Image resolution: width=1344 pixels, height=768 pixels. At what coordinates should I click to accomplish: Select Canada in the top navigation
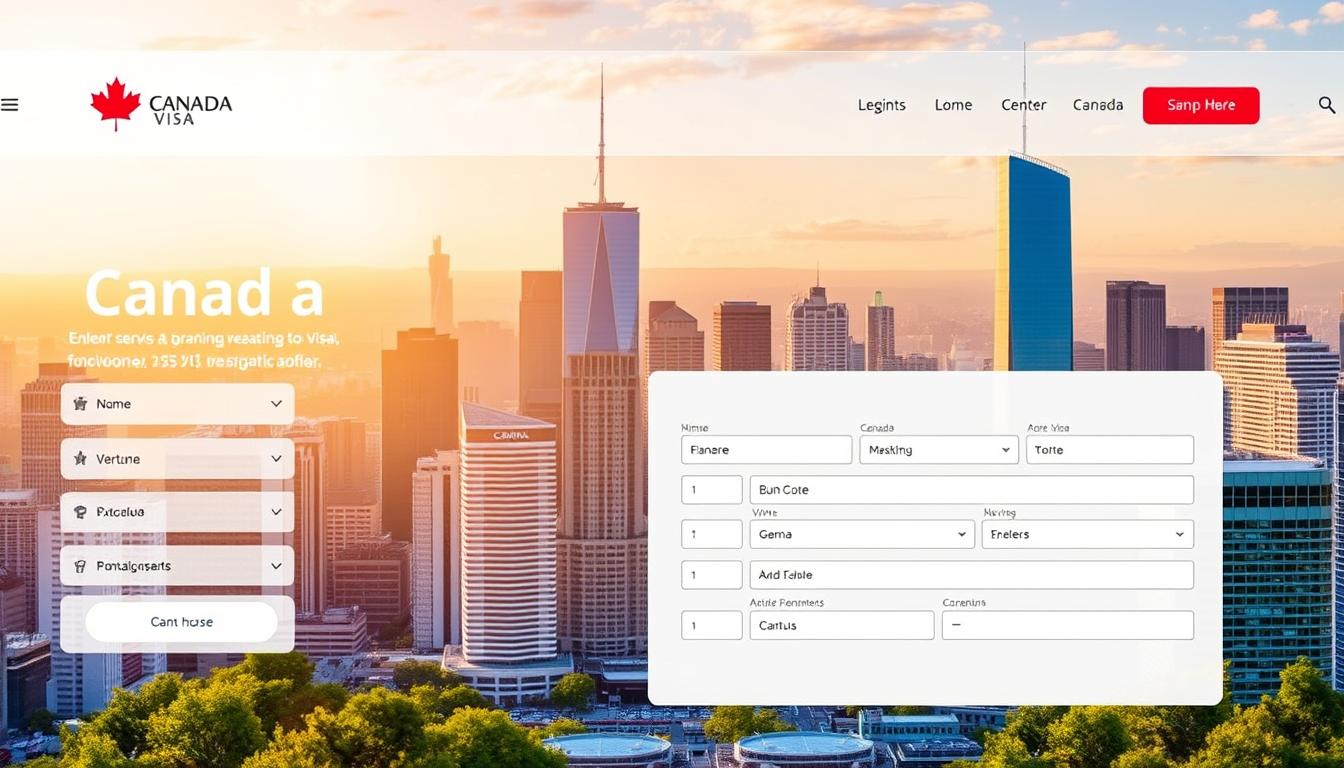[x=1097, y=105]
